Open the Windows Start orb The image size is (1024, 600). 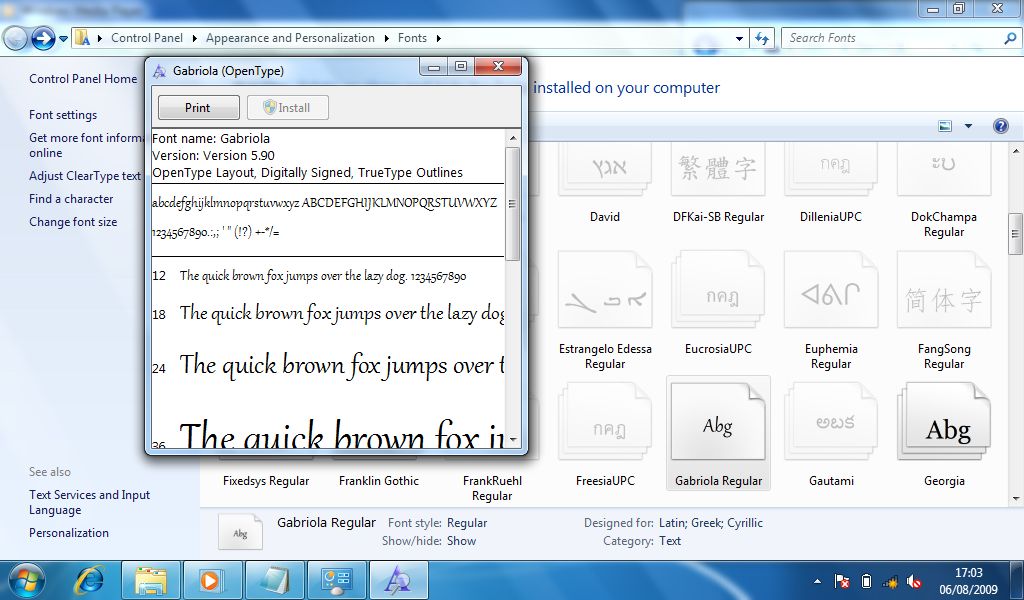coord(25,580)
